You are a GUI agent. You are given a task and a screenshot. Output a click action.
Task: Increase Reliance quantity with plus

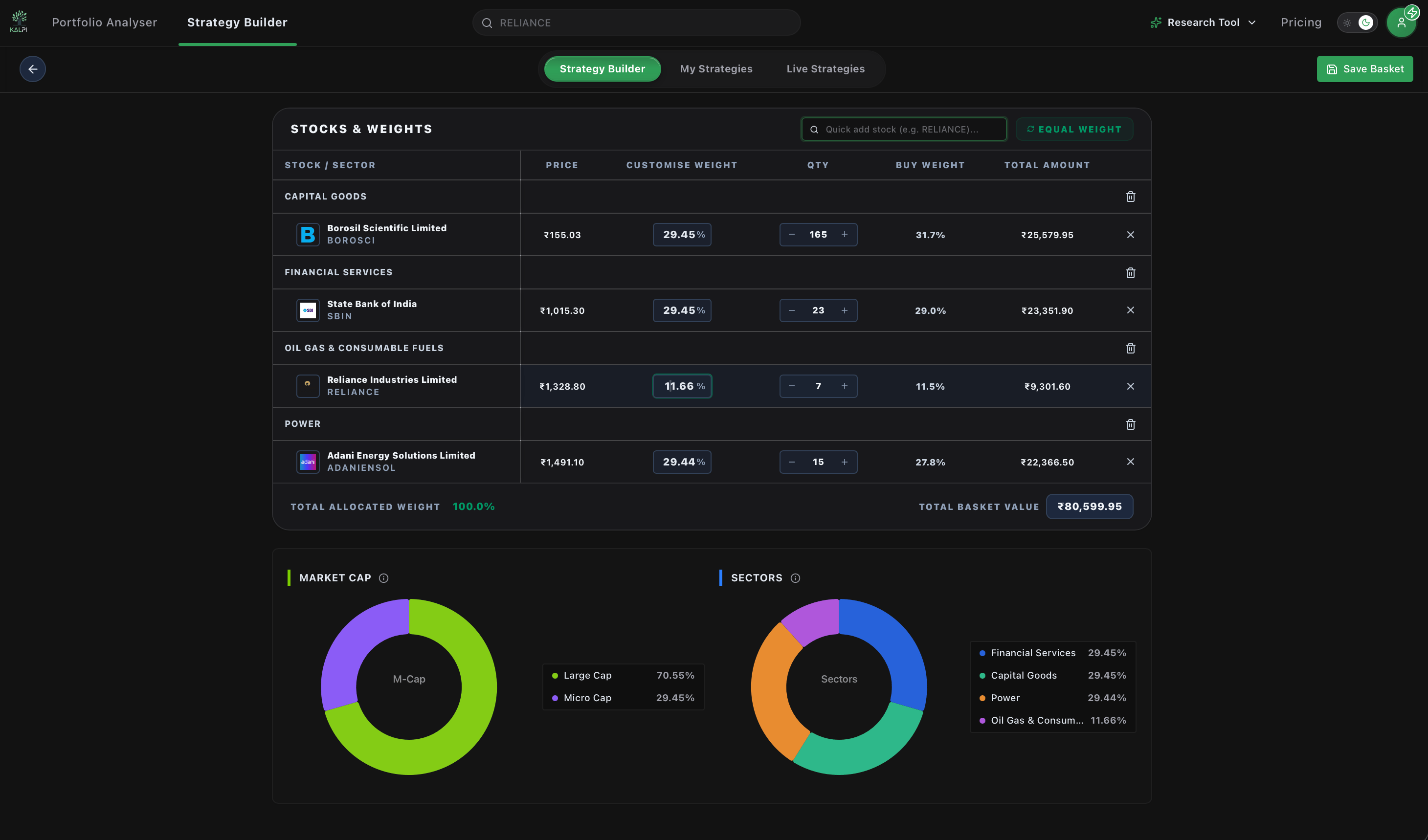pyautogui.click(x=845, y=386)
